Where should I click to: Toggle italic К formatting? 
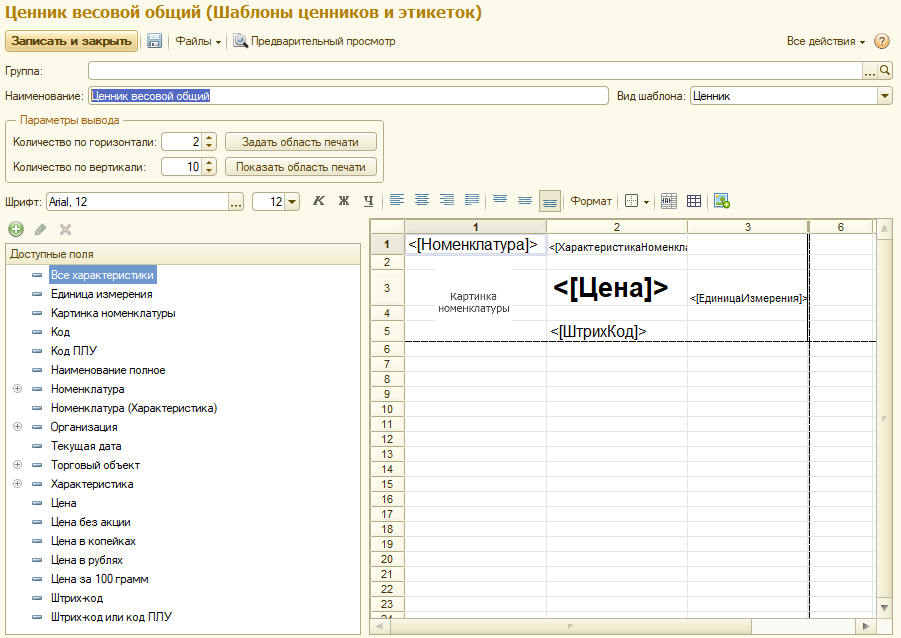point(319,201)
